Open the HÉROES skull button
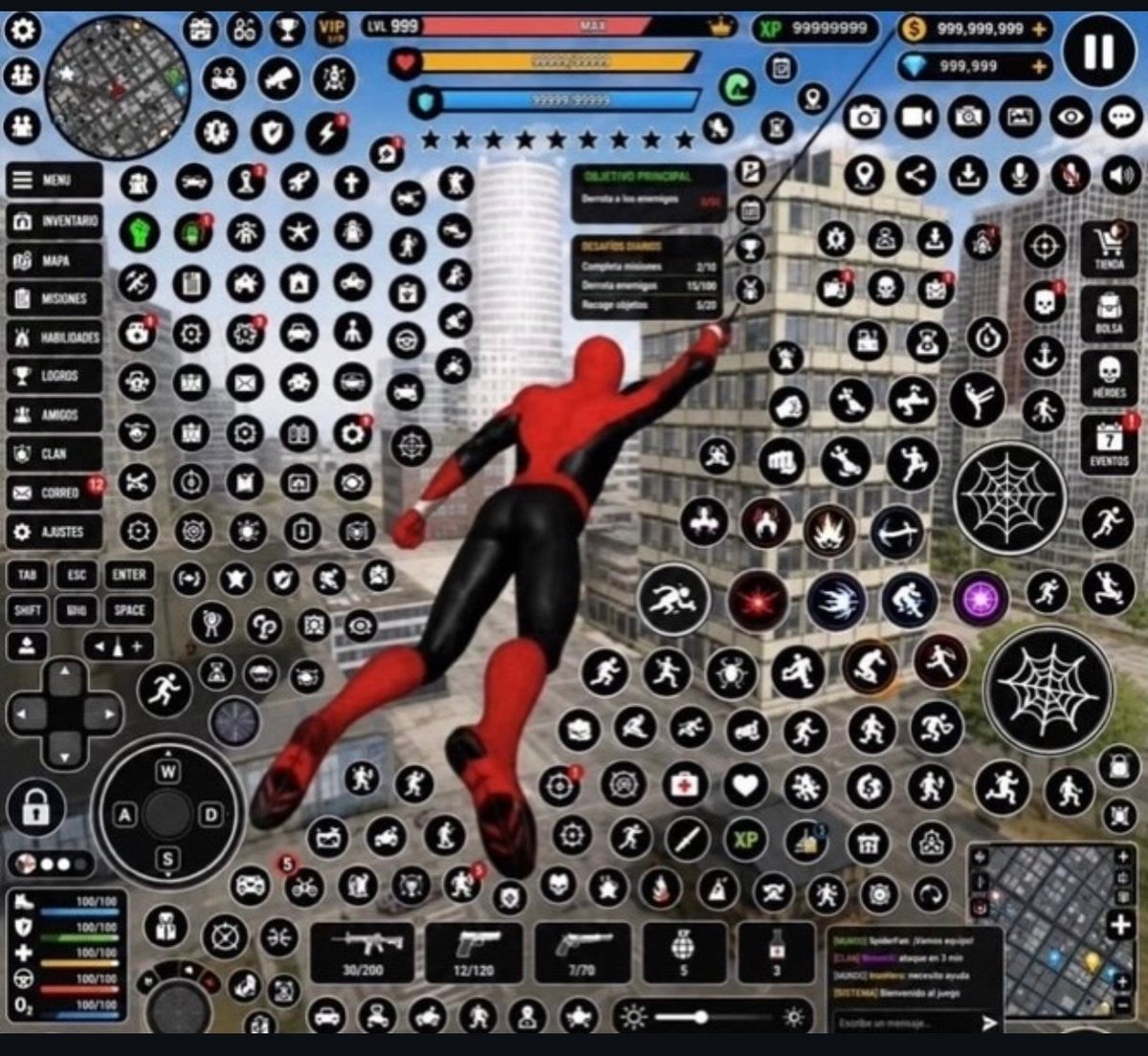Viewport: 1148px width, 1056px height. [1109, 378]
